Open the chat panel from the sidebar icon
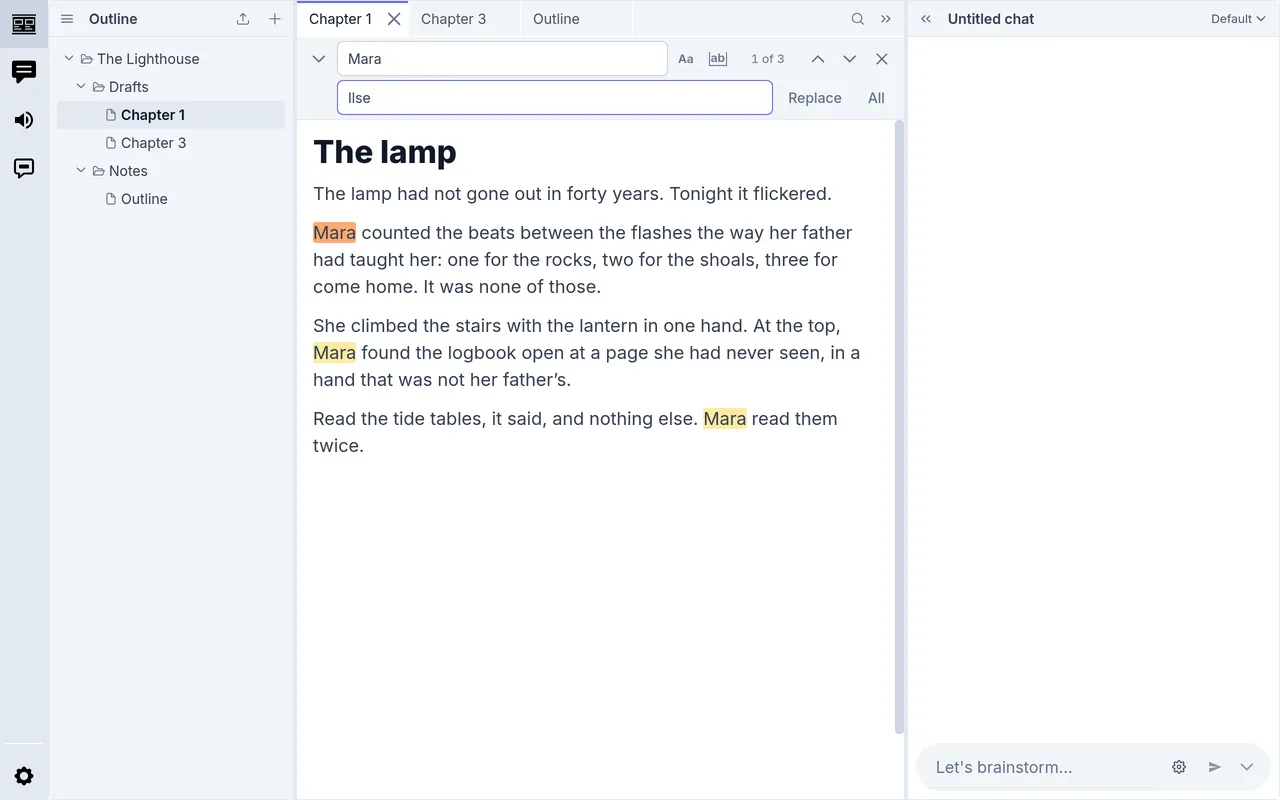 (x=24, y=72)
